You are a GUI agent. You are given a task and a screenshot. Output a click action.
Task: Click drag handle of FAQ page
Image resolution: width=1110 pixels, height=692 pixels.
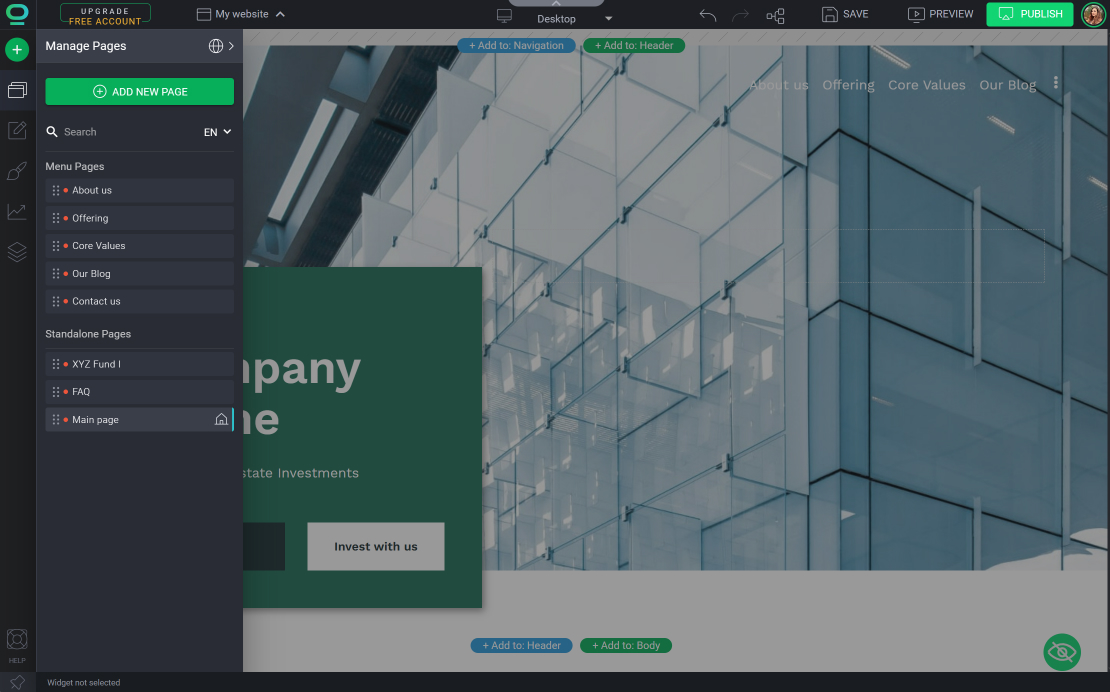point(56,391)
